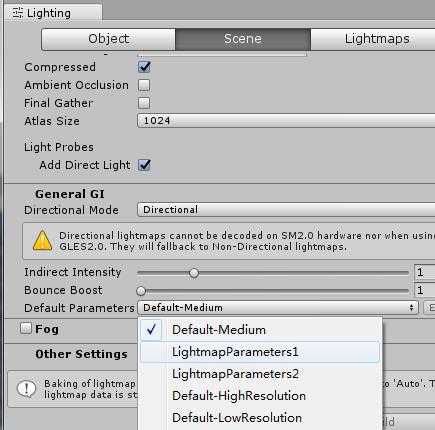Enable the Fog checkbox
435x430 pixels.
click(x=26, y=328)
